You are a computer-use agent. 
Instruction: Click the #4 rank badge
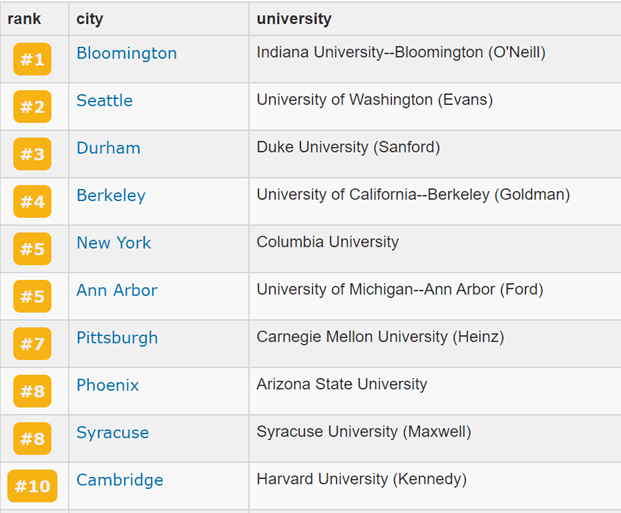pyautogui.click(x=32, y=201)
